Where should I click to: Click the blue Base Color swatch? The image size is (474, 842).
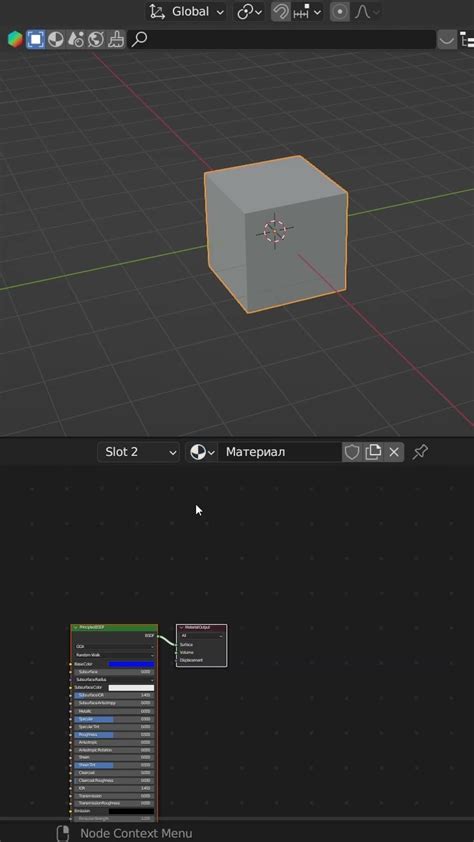[131, 664]
